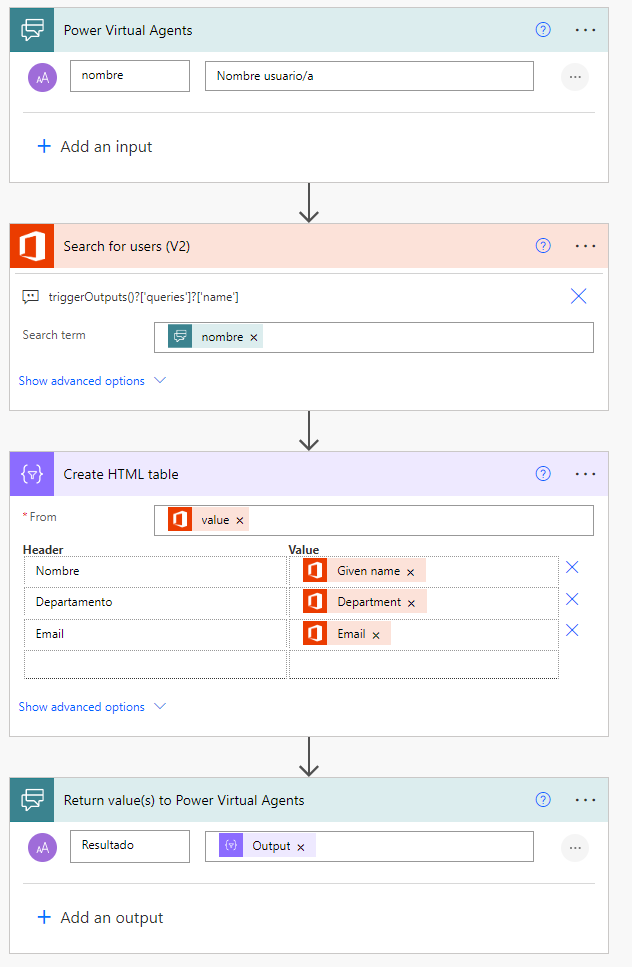Click the empty Header cell in the last row
Viewport: 632px width, 967px height.
[x=155, y=665]
